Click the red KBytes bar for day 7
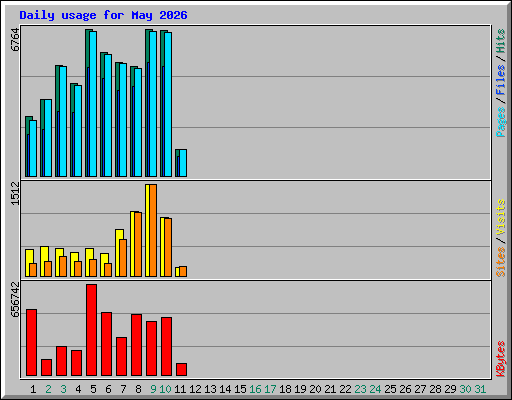The width and height of the screenshot is (512, 400). pyautogui.click(x=122, y=357)
